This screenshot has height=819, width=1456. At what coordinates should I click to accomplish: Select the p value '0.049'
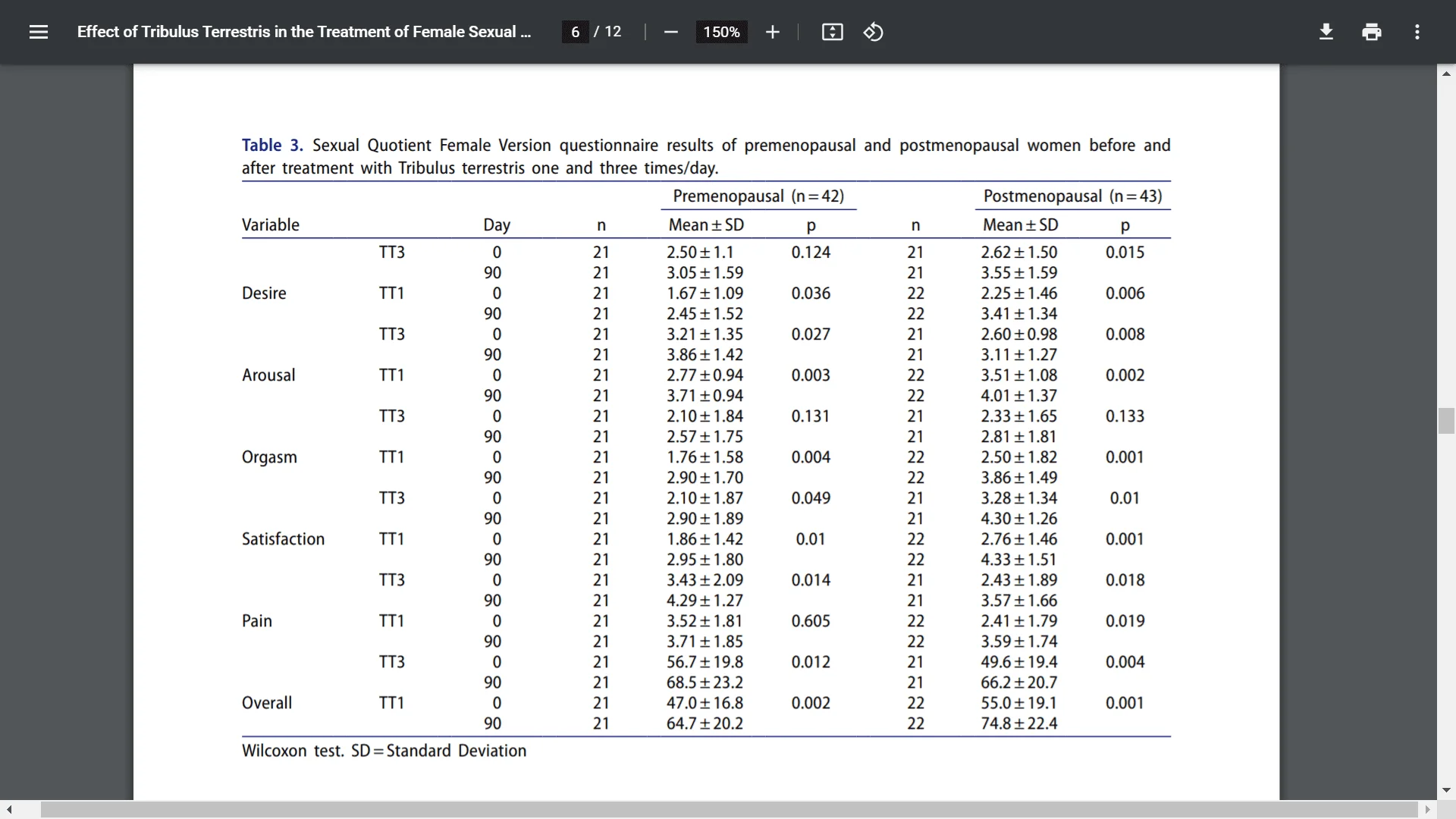pyautogui.click(x=811, y=498)
